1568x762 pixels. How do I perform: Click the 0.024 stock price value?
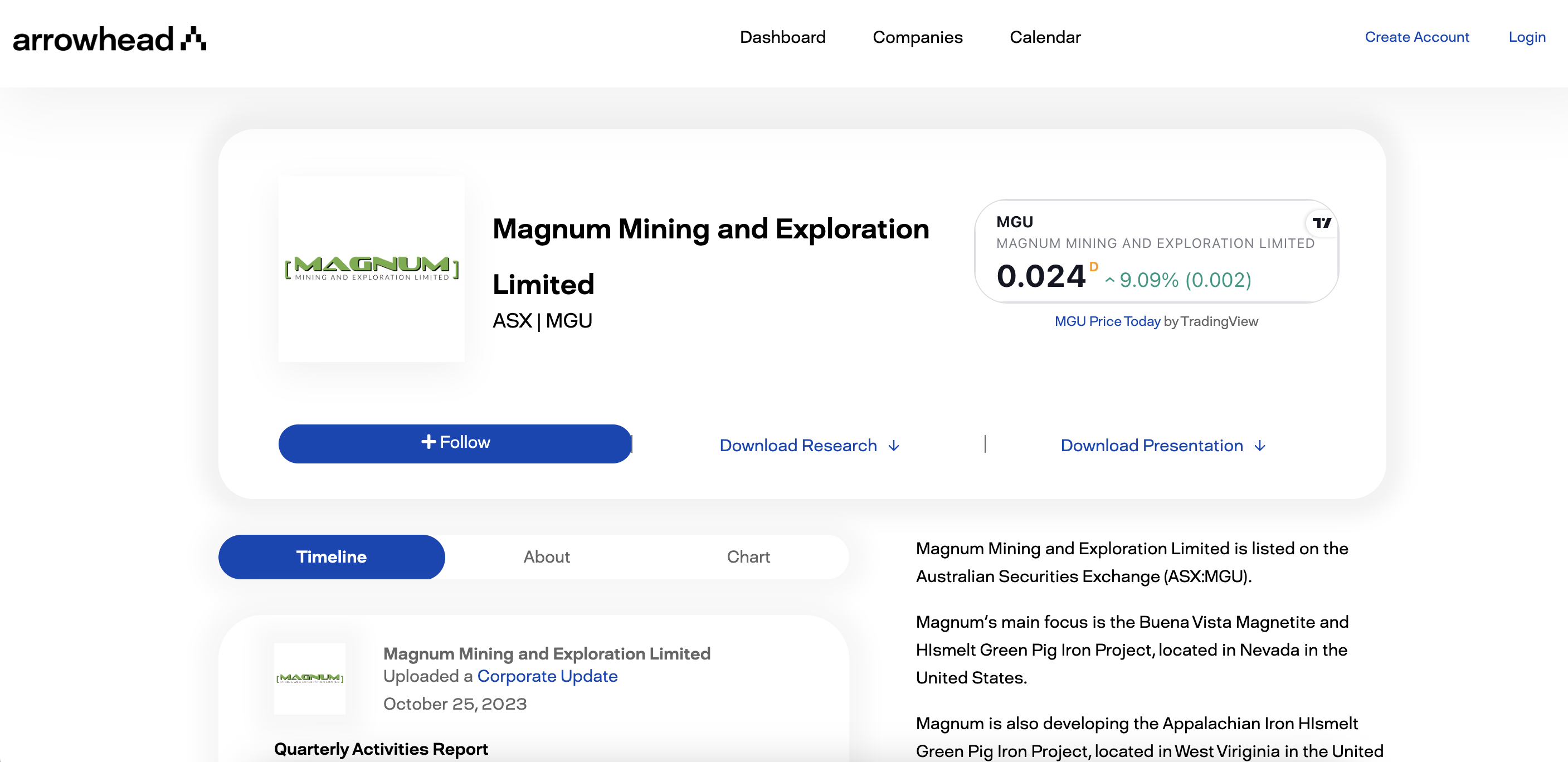pos(1040,276)
